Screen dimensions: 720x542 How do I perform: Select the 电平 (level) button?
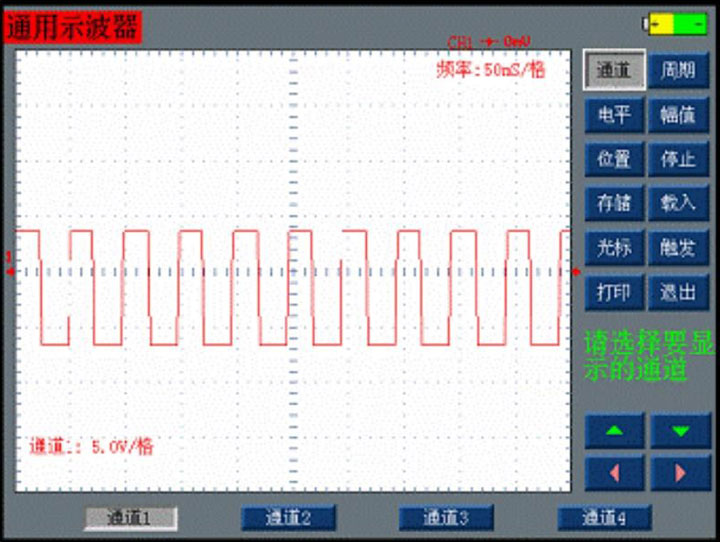[x=614, y=115]
